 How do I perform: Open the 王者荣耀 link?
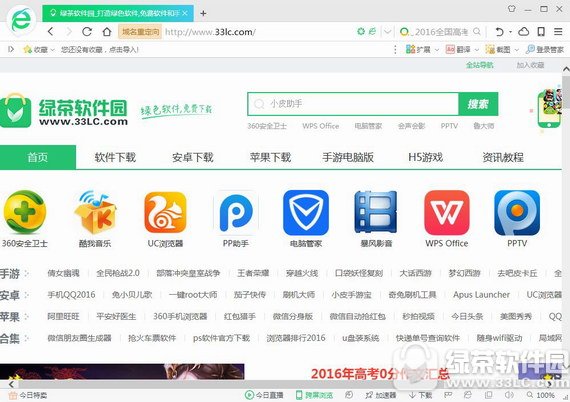coord(253,273)
